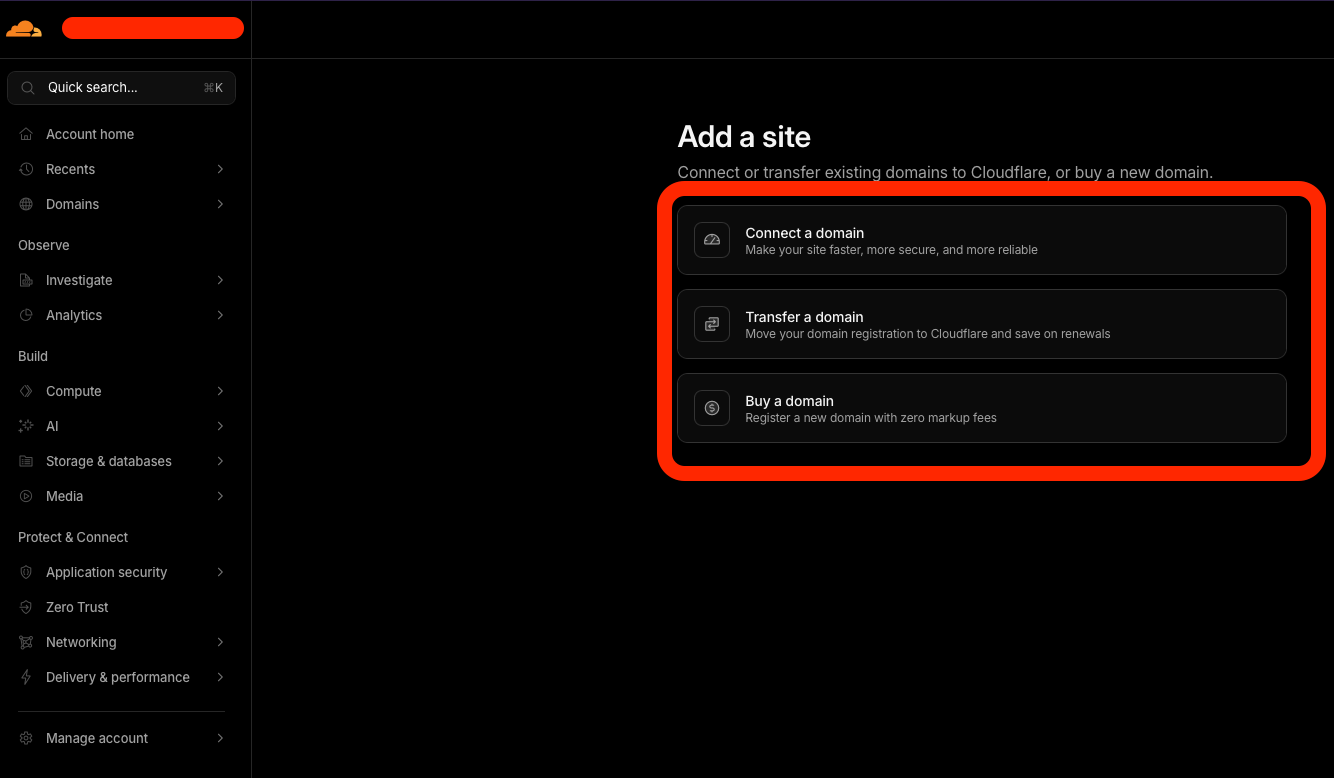Image resolution: width=1334 pixels, height=778 pixels.
Task: Expand the Application security chevron
Action: click(220, 572)
